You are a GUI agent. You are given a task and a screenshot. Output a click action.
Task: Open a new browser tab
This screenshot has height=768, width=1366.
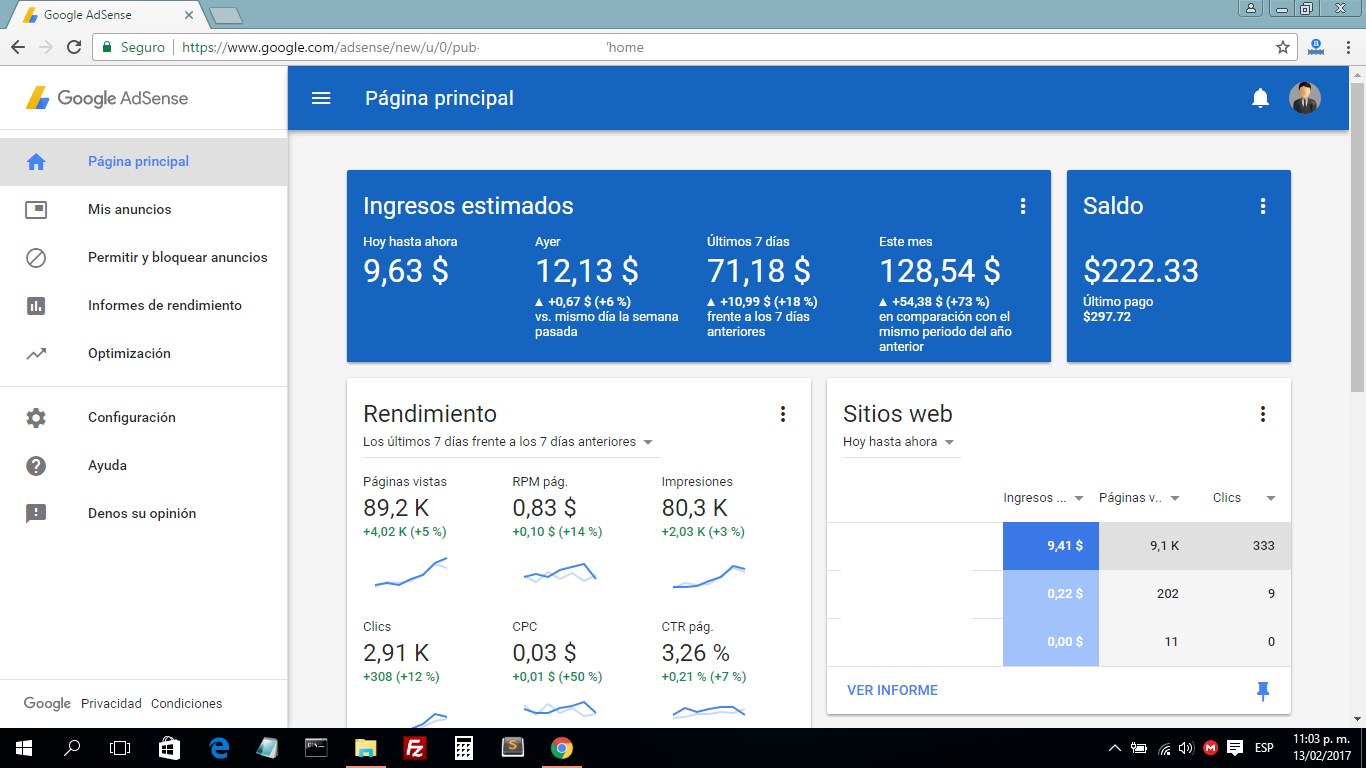tap(227, 16)
